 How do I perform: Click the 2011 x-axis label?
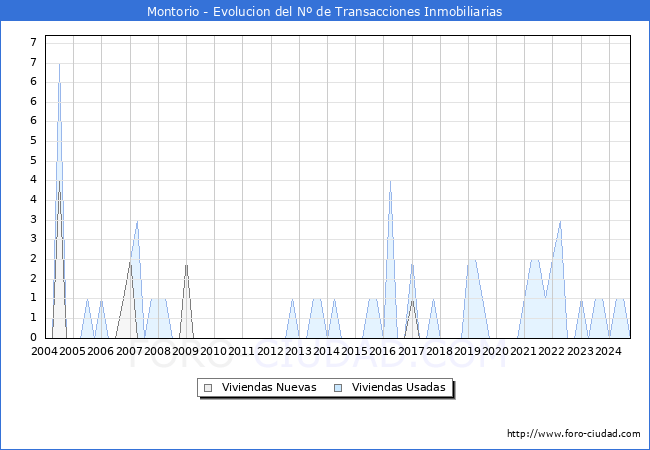tap(242, 351)
